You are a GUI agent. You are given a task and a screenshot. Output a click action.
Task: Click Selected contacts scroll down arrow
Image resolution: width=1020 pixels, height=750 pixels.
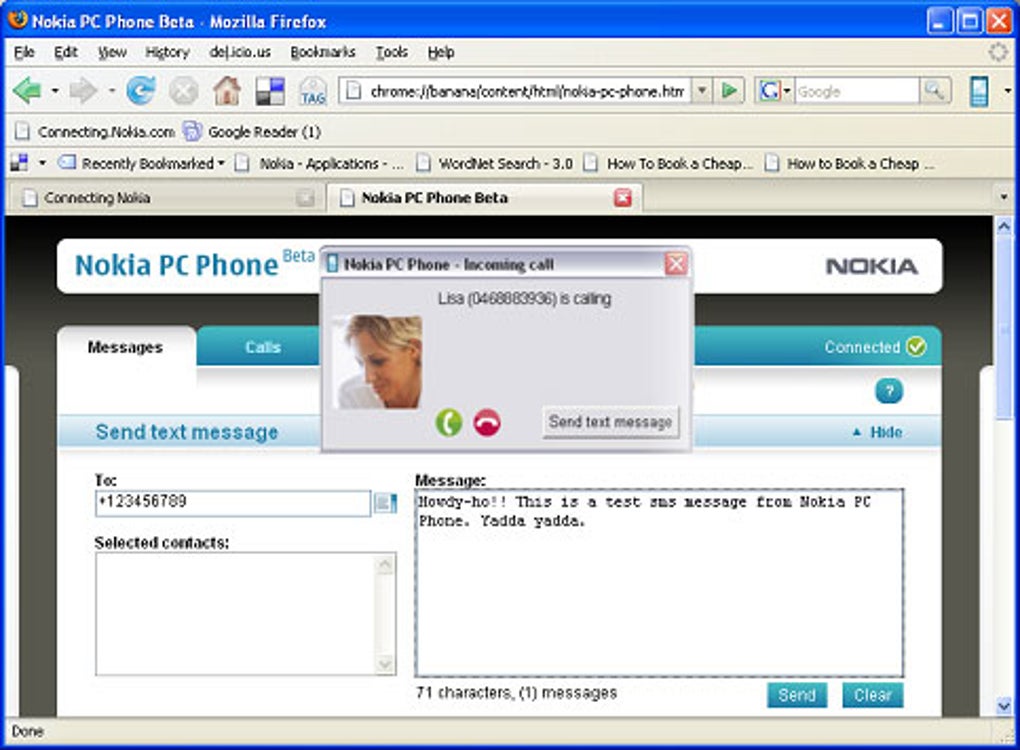pos(385,663)
